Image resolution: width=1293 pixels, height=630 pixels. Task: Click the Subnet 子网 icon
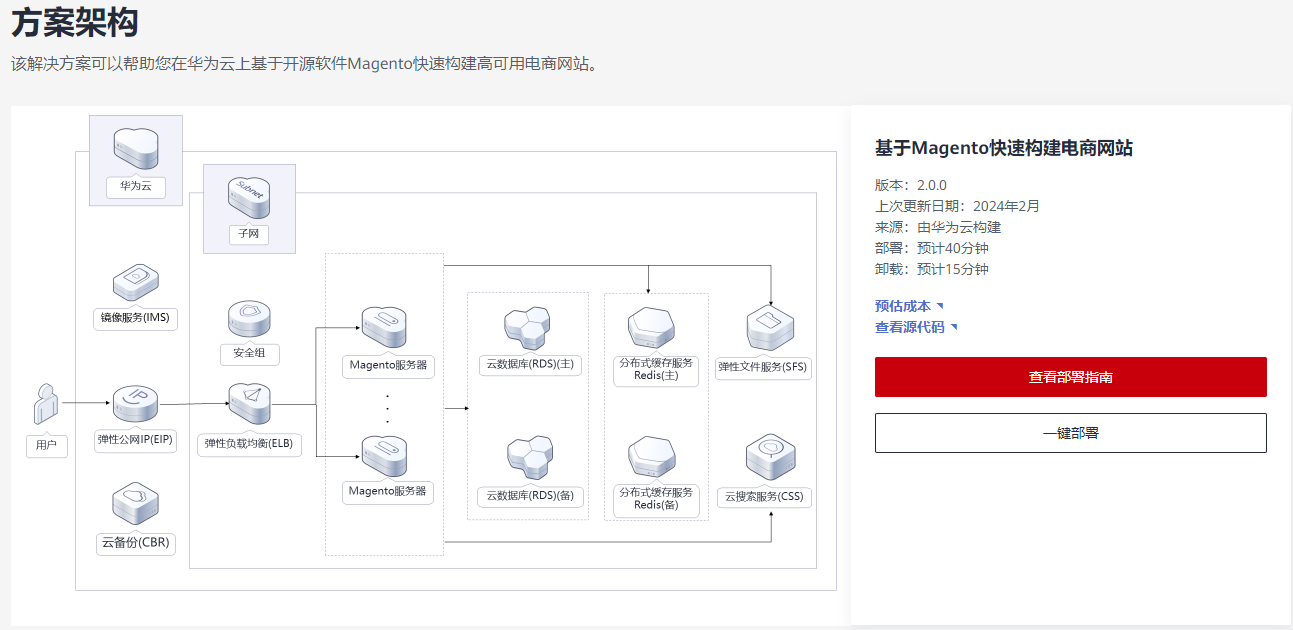pyautogui.click(x=250, y=197)
